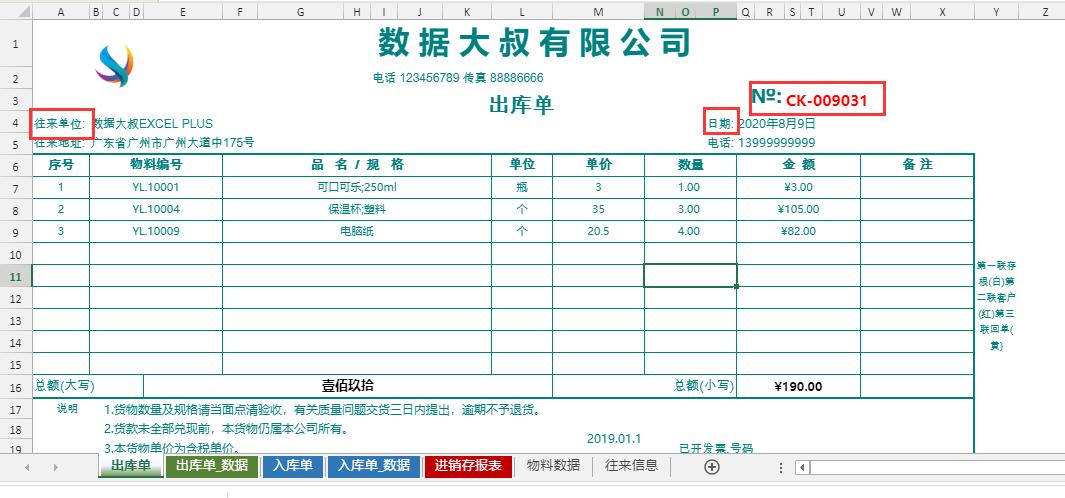Click the 数量 header cell
The height and width of the screenshot is (498, 1065).
[x=690, y=165]
